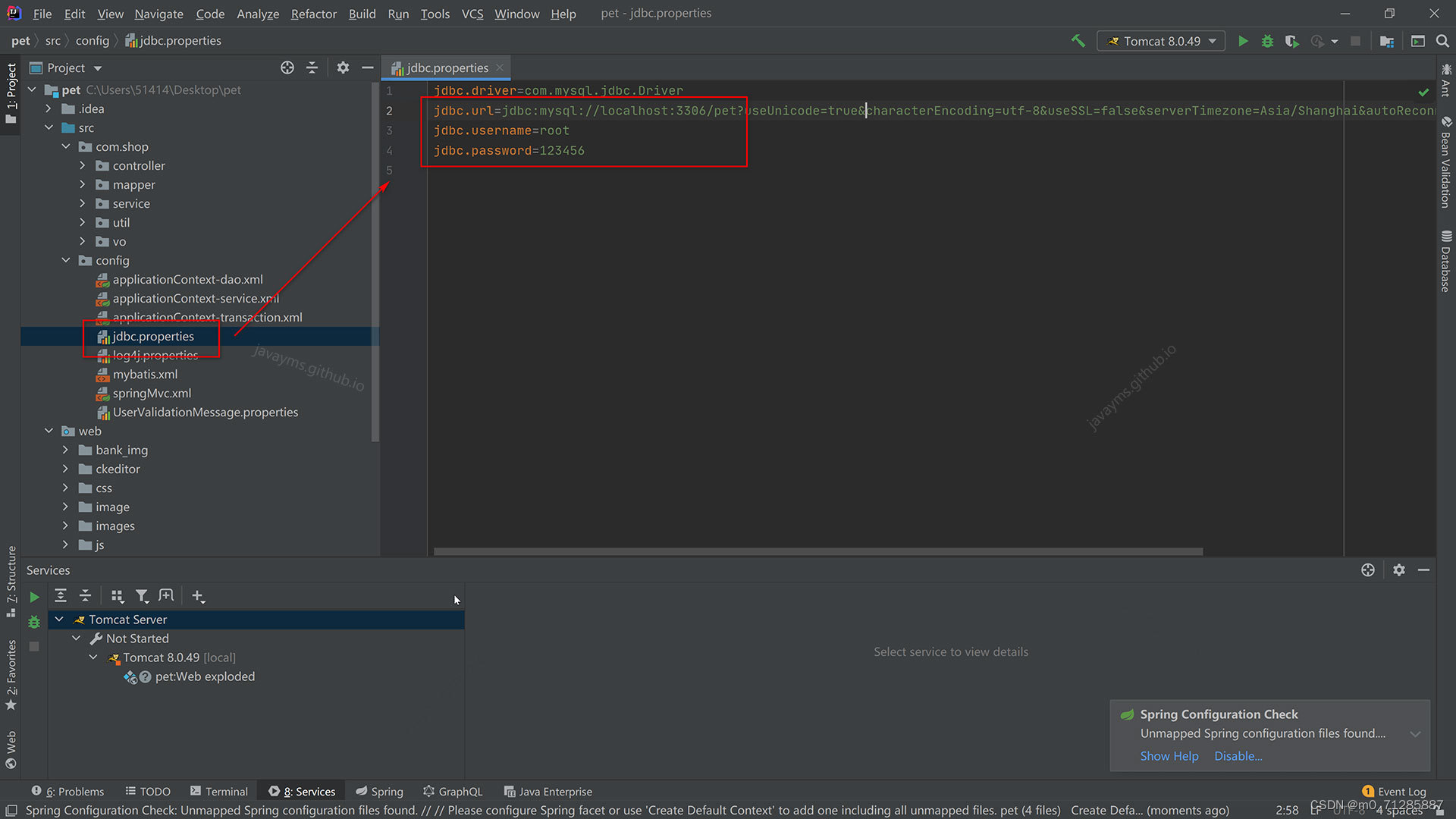Collapse the com.shop package
This screenshot has height=819, width=1456.
click(x=66, y=146)
